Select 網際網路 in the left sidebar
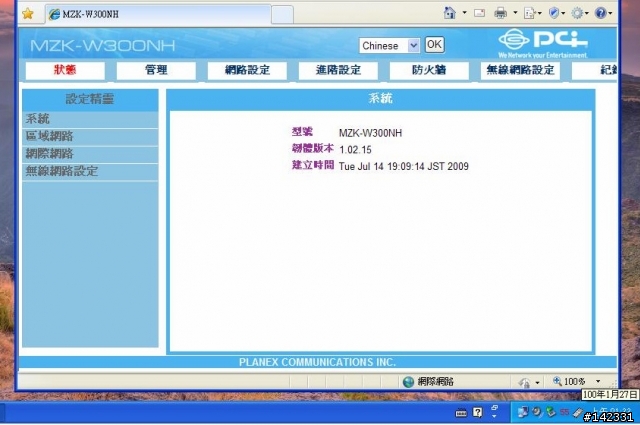This screenshot has height=425, width=640. 90,154
